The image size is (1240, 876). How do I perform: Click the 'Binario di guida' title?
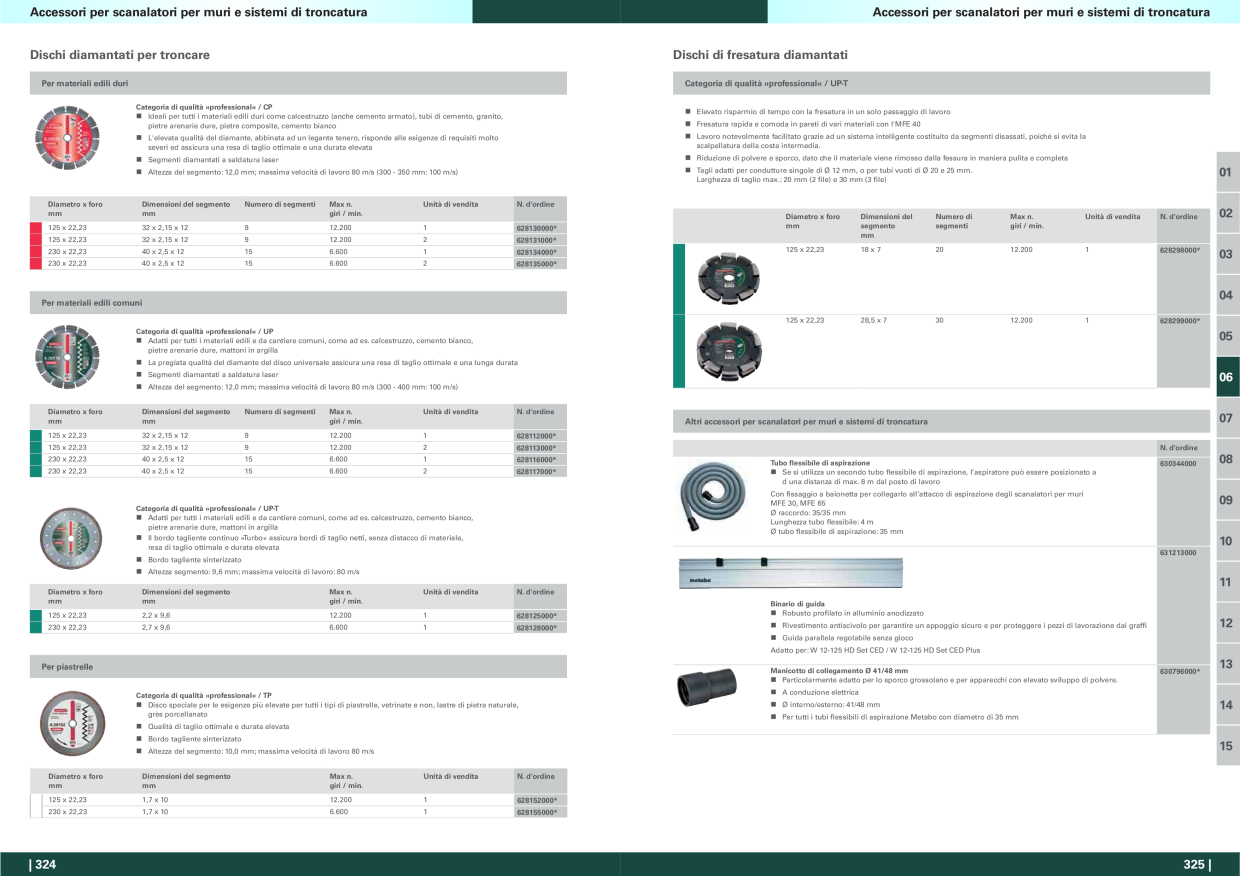tap(797, 604)
